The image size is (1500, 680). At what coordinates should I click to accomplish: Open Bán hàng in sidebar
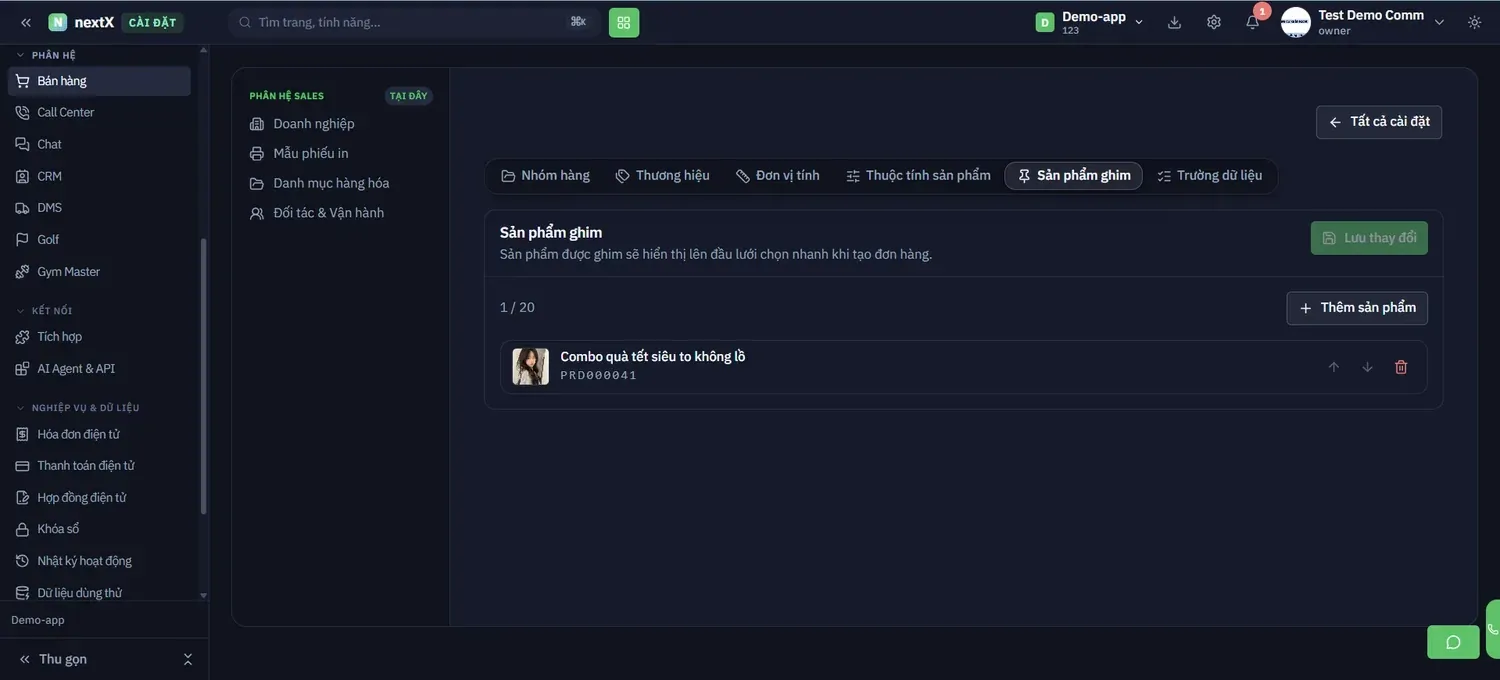pos(99,81)
